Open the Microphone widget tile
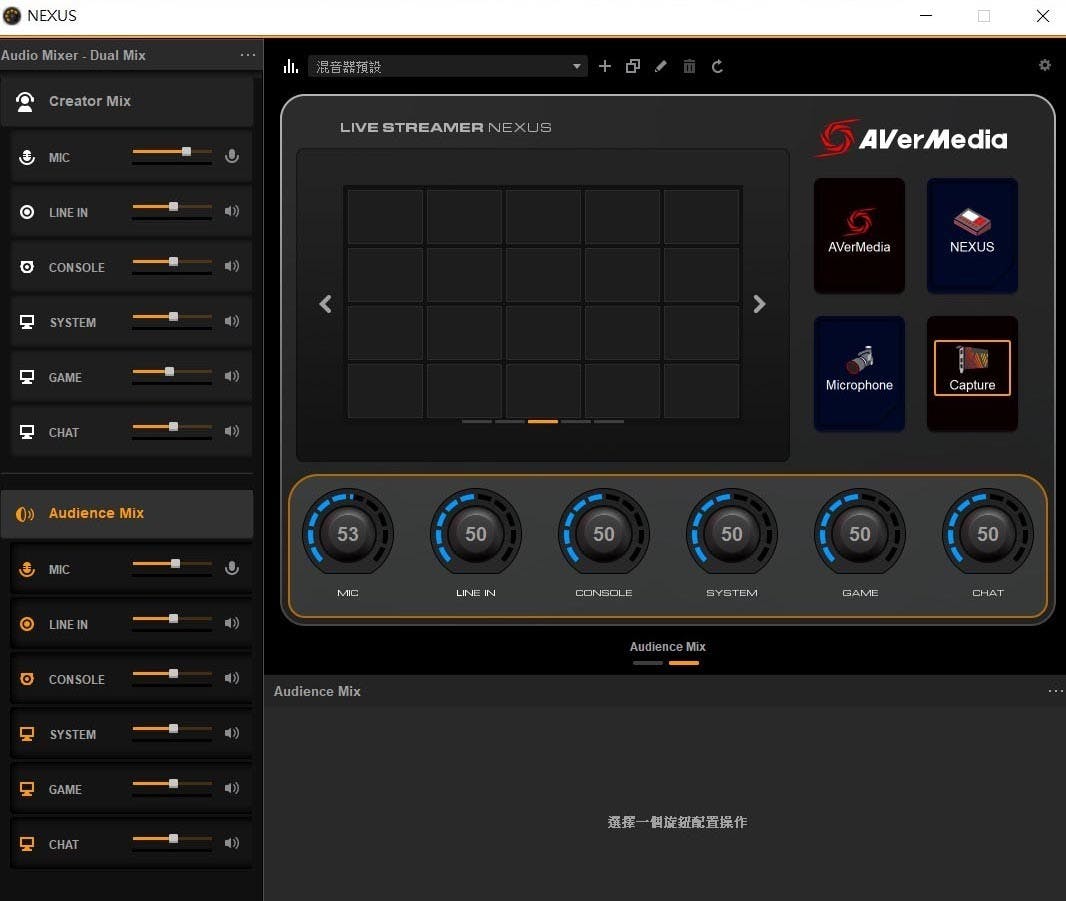This screenshot has width=1066, height=901. click(859, 373)
